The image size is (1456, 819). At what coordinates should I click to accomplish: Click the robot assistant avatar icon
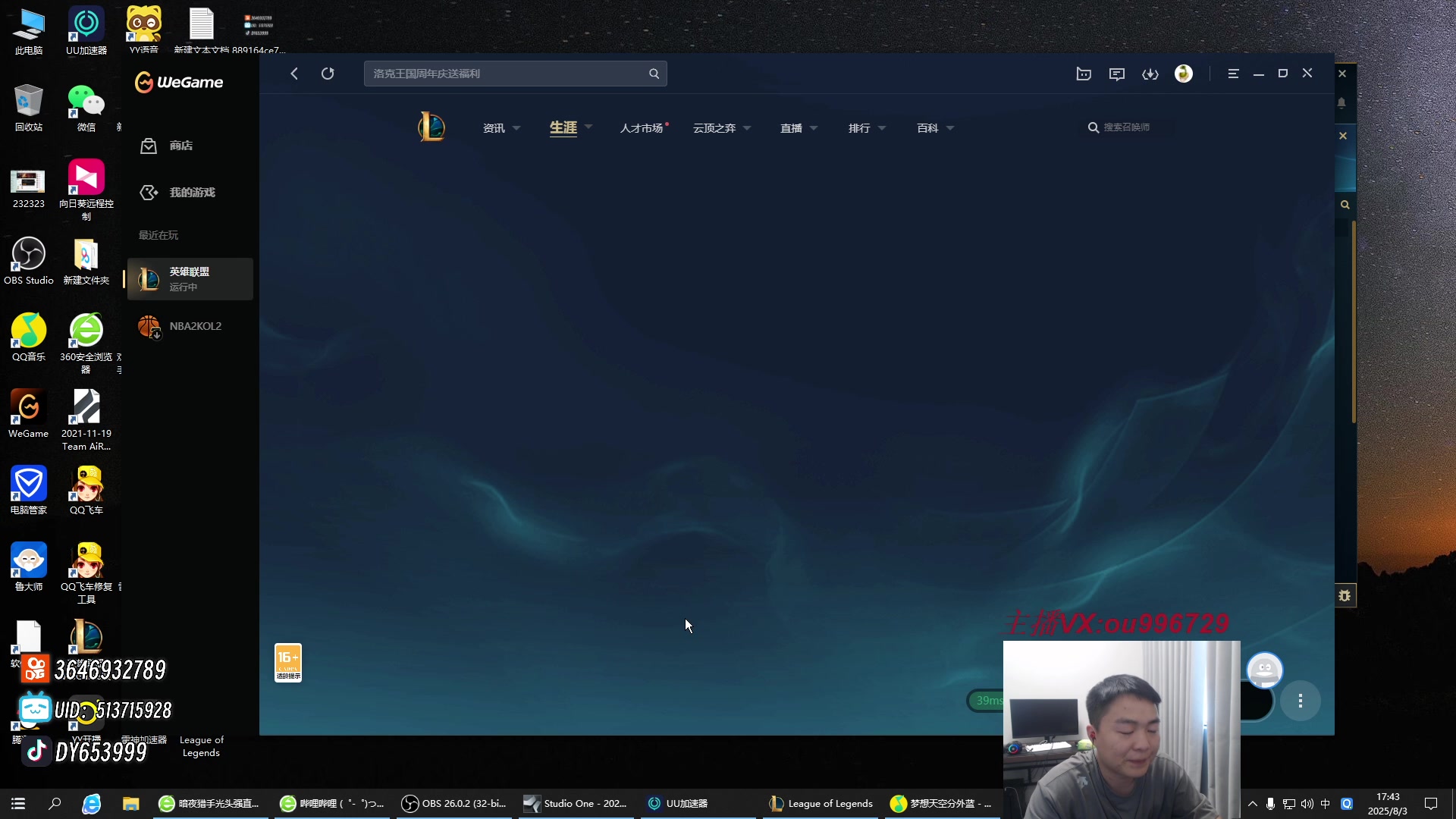coord(1265,670)
